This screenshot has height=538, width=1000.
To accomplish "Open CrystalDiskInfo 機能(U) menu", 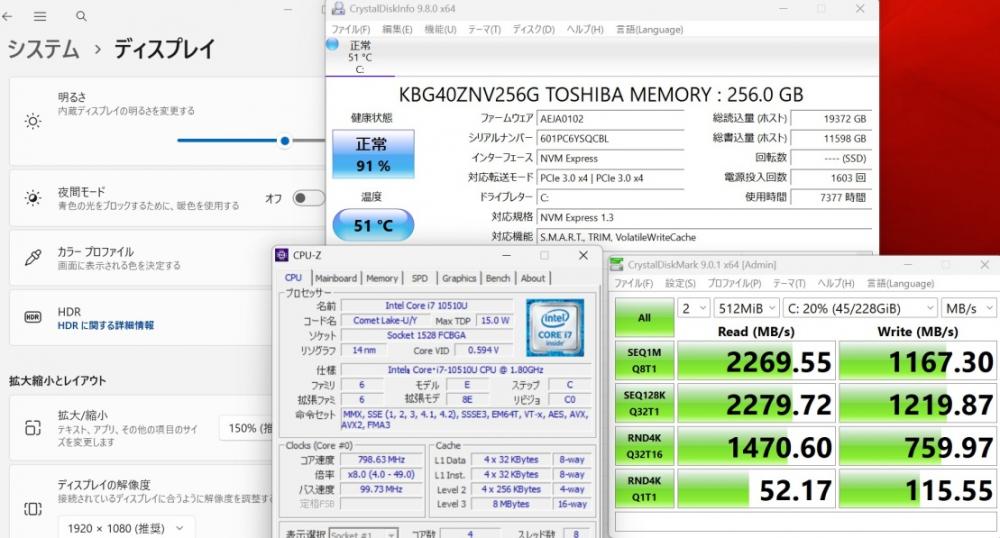I will coord(440,29).
